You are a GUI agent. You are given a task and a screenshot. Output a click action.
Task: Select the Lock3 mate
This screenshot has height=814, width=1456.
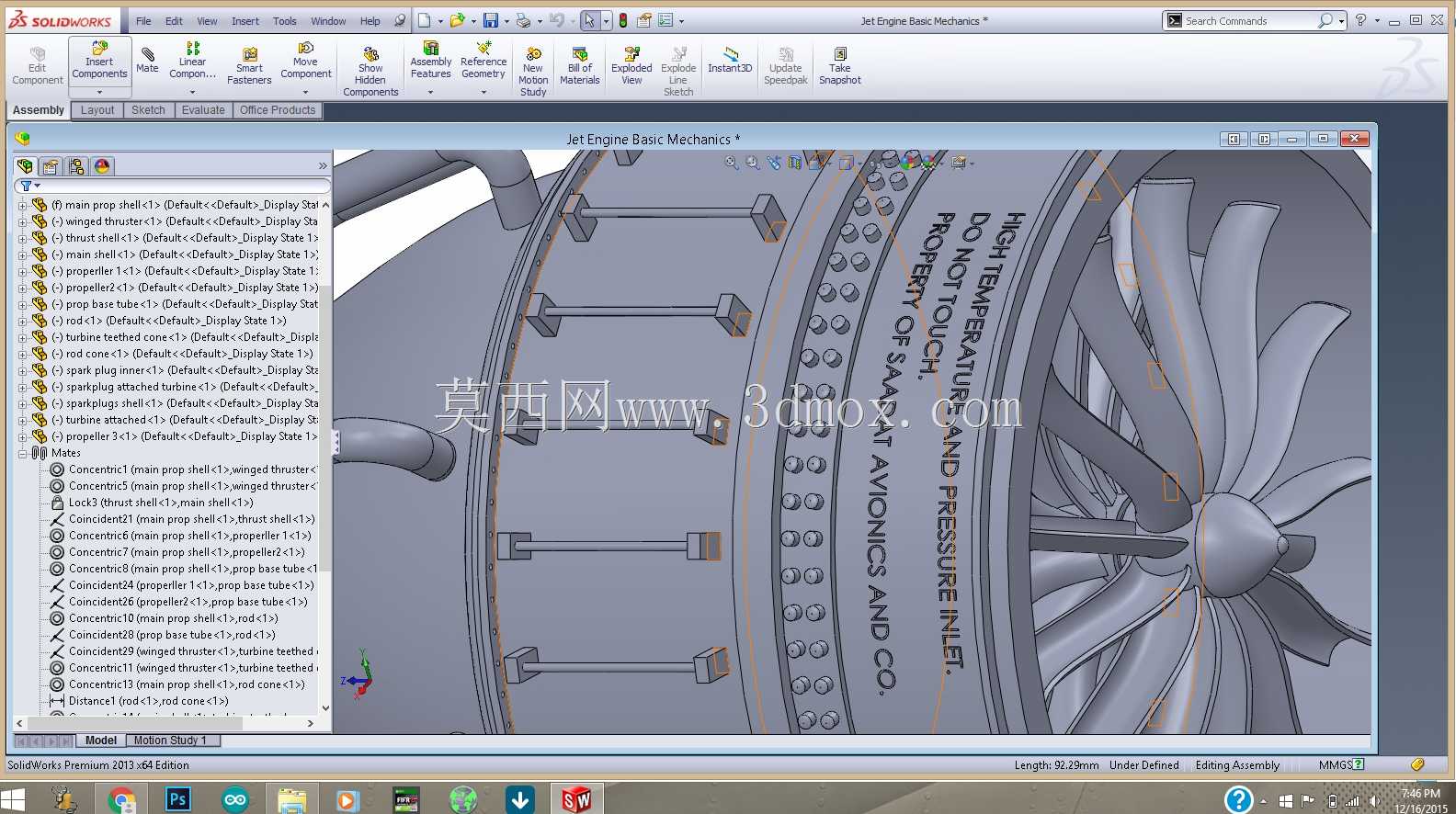pyautogui.click(x=152, y=503)
